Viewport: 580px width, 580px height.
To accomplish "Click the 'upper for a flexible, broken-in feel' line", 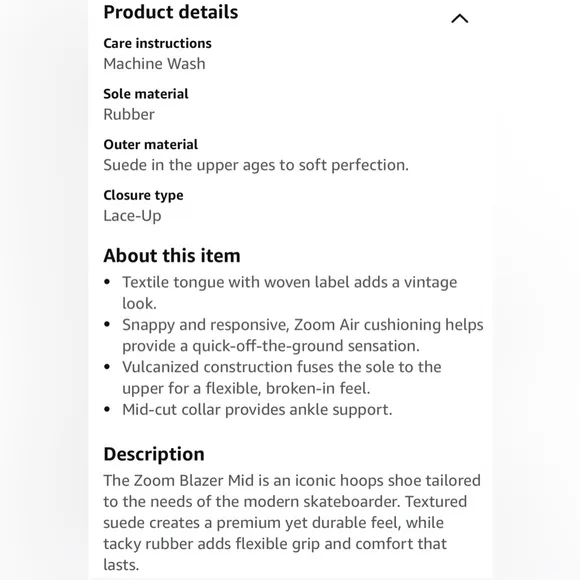I will (x=246, y=388).
